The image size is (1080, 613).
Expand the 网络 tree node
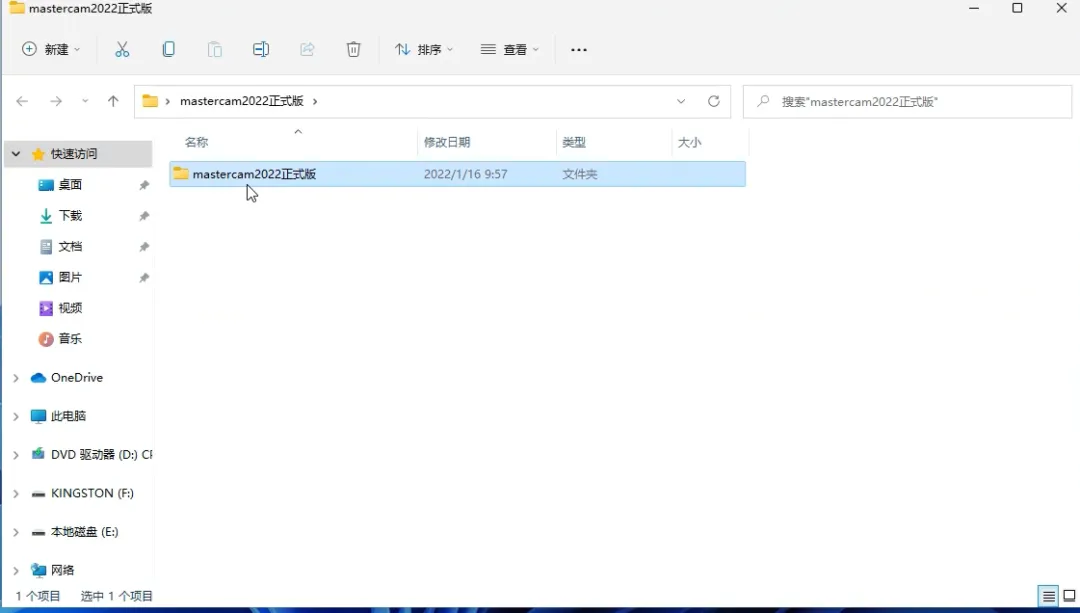point(16,571)
